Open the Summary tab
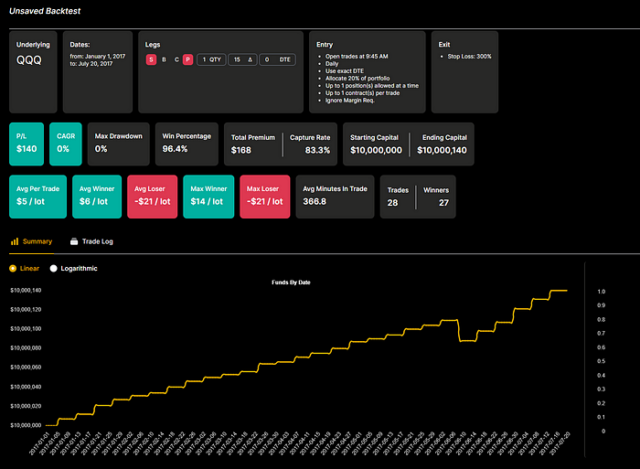The image size is (640, 469). [x=36, y=241]
